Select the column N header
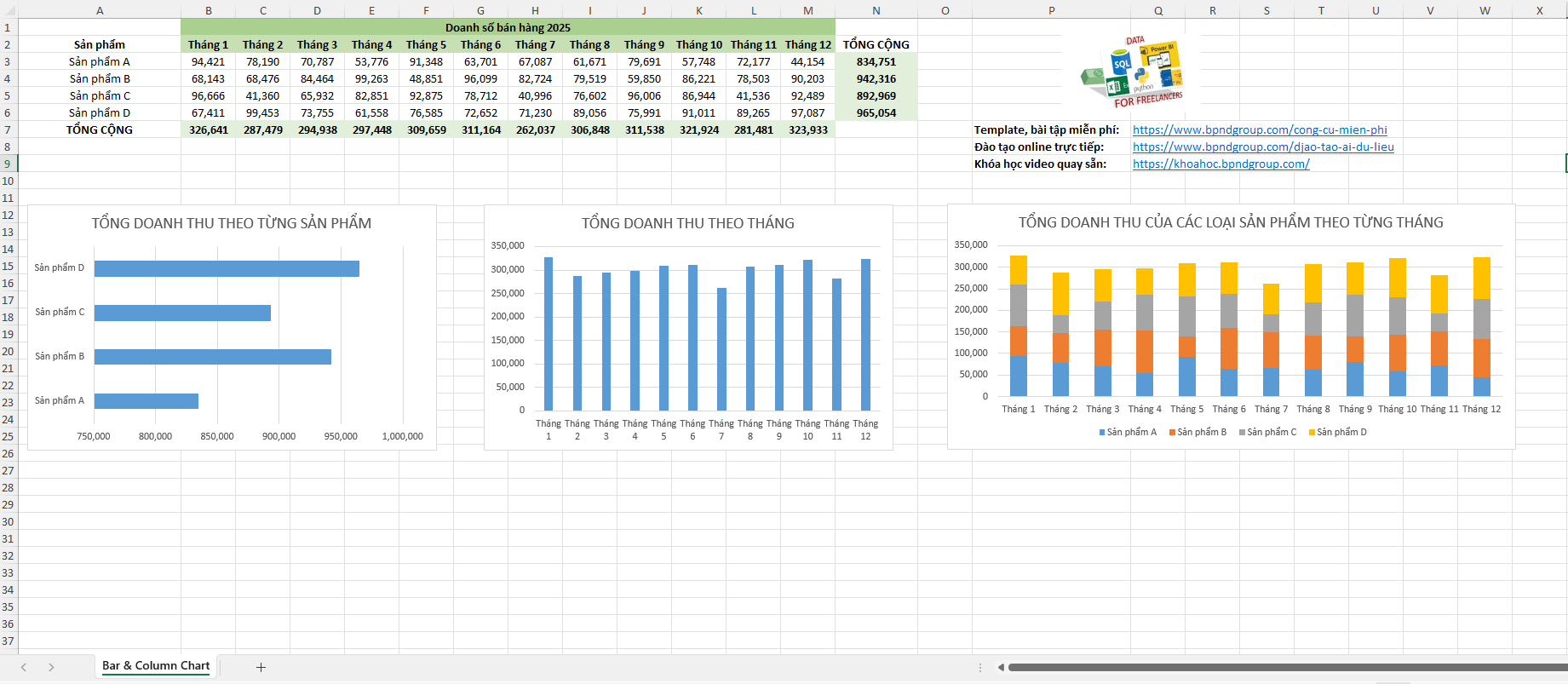Screen dimensions: 1568x684 (876, 10)
